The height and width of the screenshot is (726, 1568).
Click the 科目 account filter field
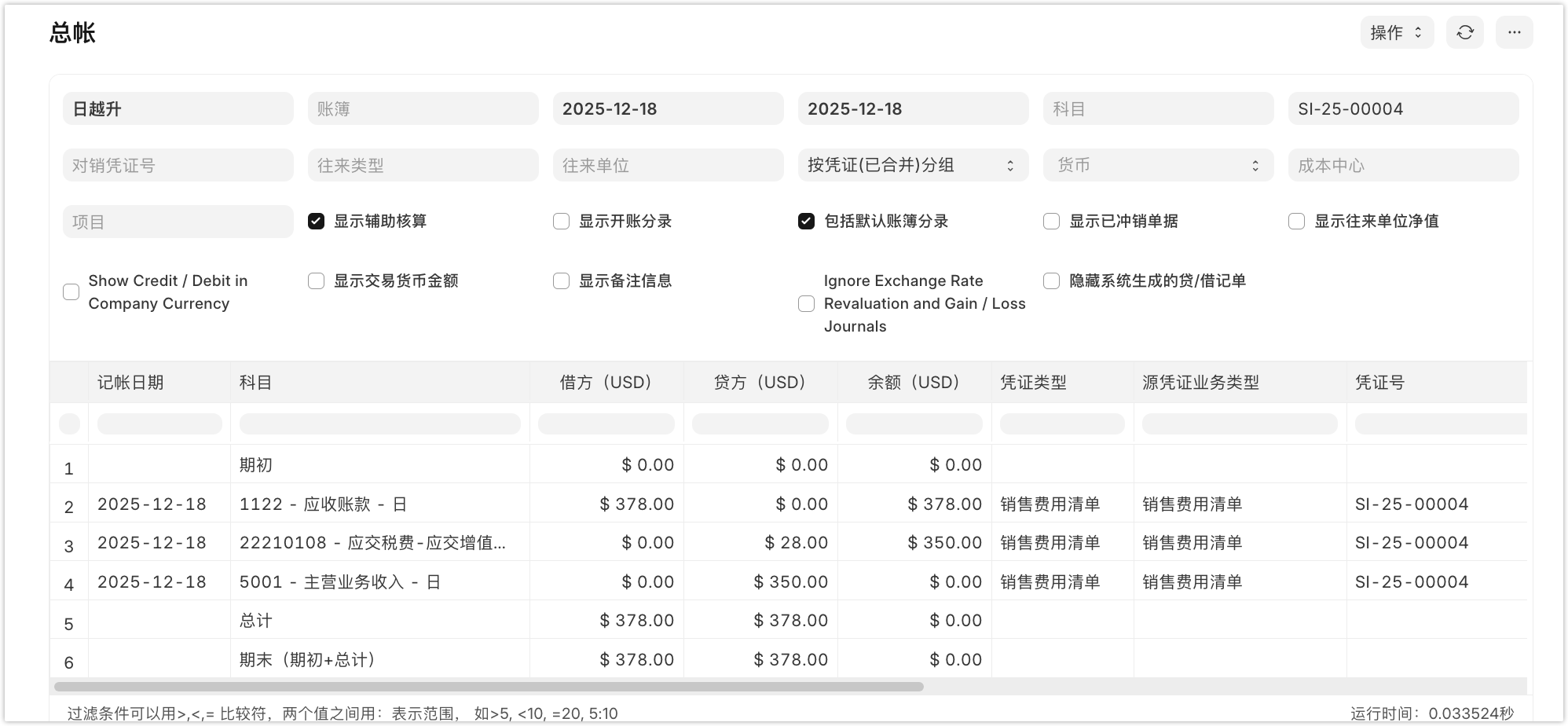(x=1157, y=108)
